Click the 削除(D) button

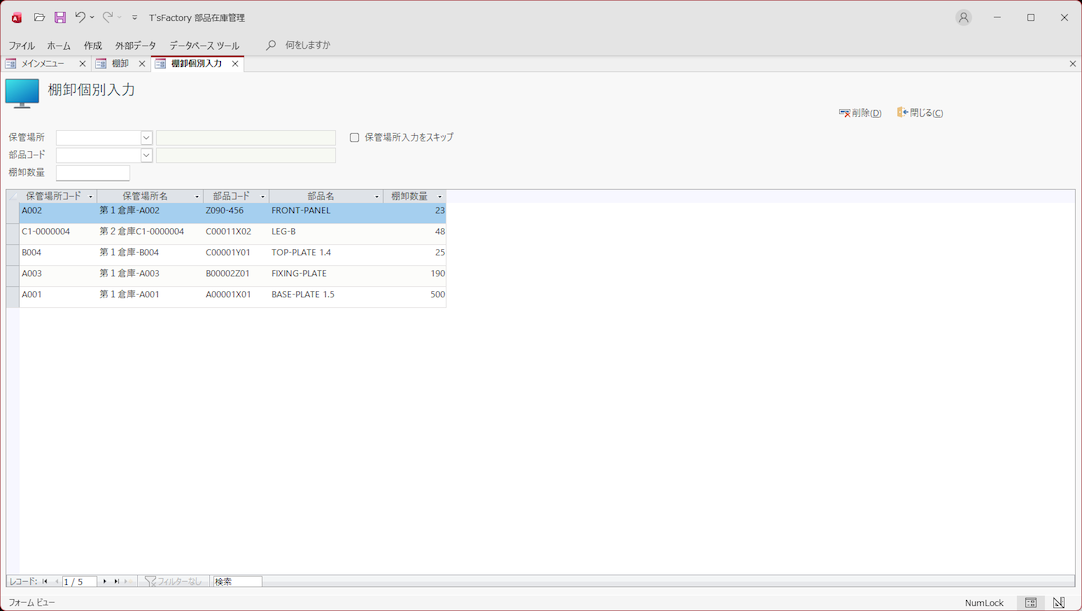pos(860,113)
